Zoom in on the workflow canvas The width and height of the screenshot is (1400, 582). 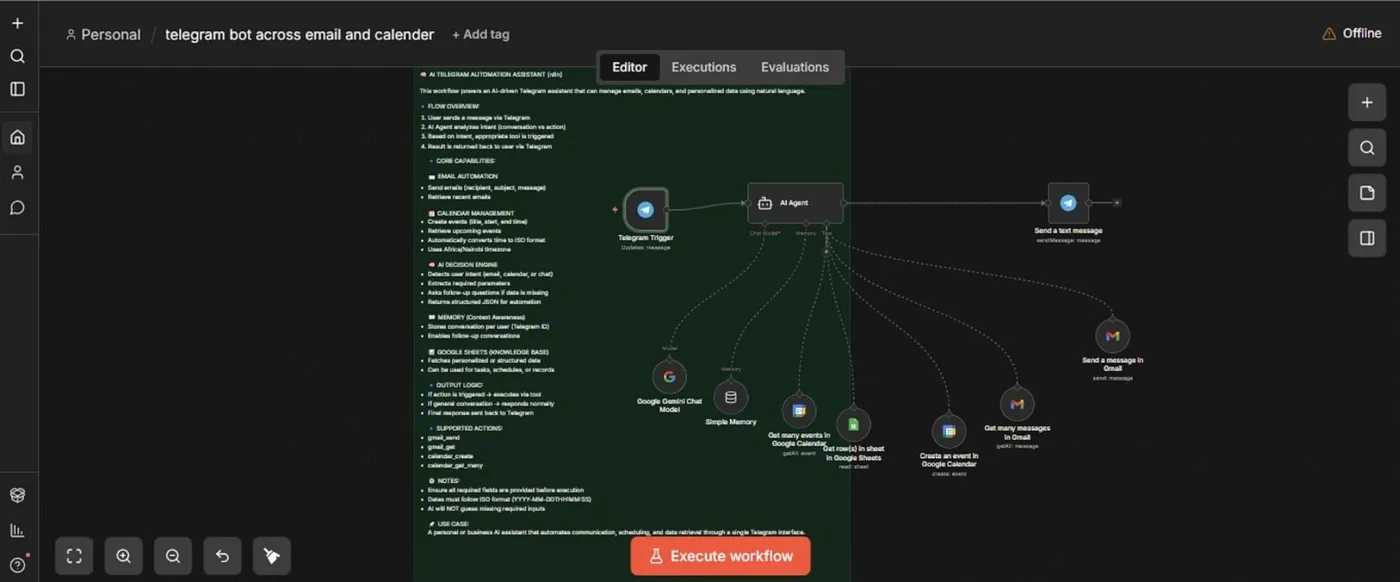(x=123, y=556)
